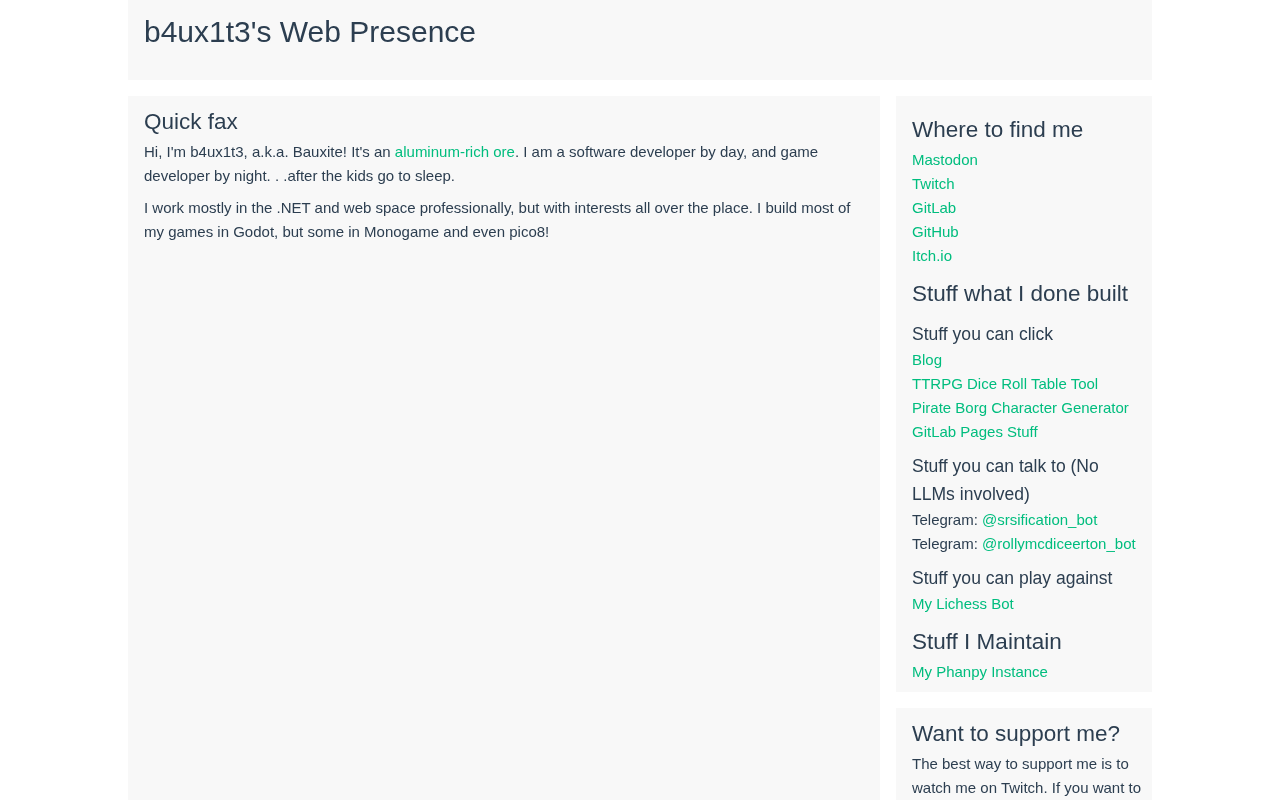Click the My Lichess Bot link
The image size is (1280, 800).
(962, 604)
